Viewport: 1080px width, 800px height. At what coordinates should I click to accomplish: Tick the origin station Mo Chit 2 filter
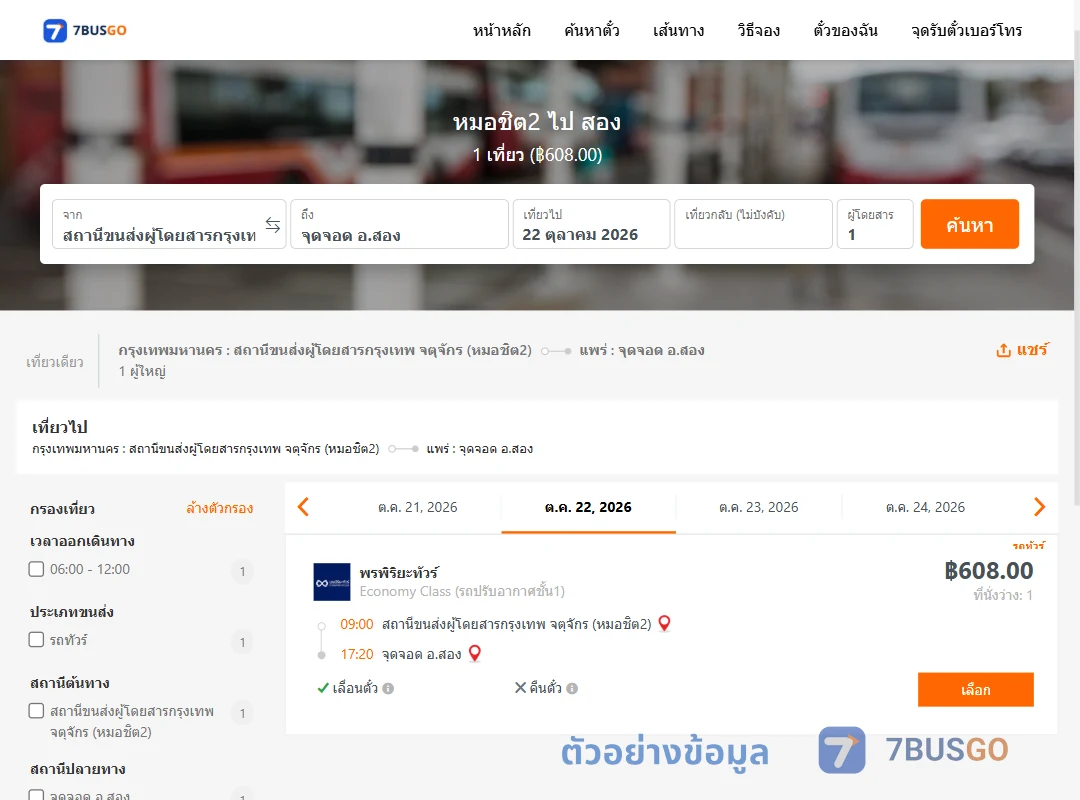tap(37, 710)
